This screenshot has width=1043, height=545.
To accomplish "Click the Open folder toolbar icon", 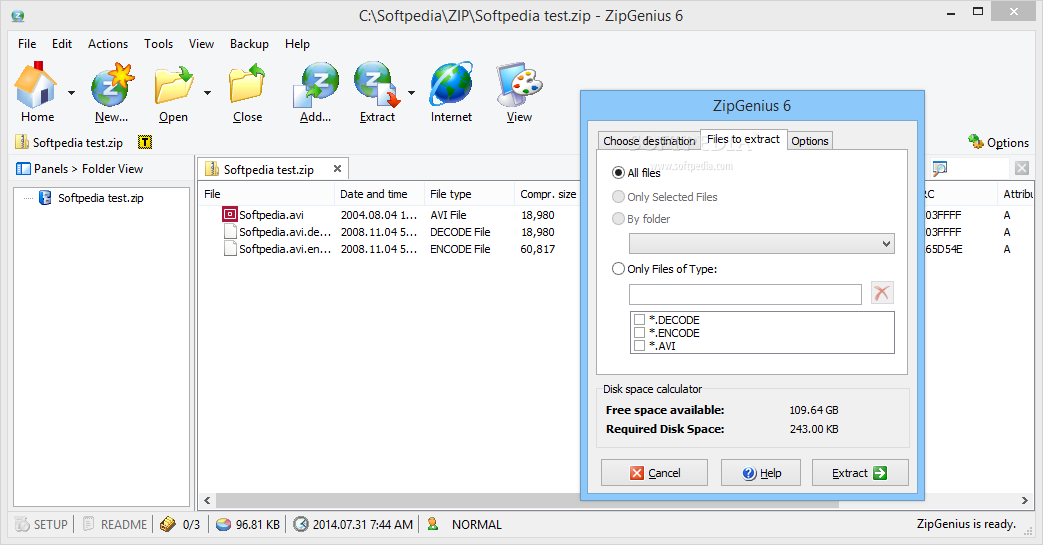I will coord(173,85).
